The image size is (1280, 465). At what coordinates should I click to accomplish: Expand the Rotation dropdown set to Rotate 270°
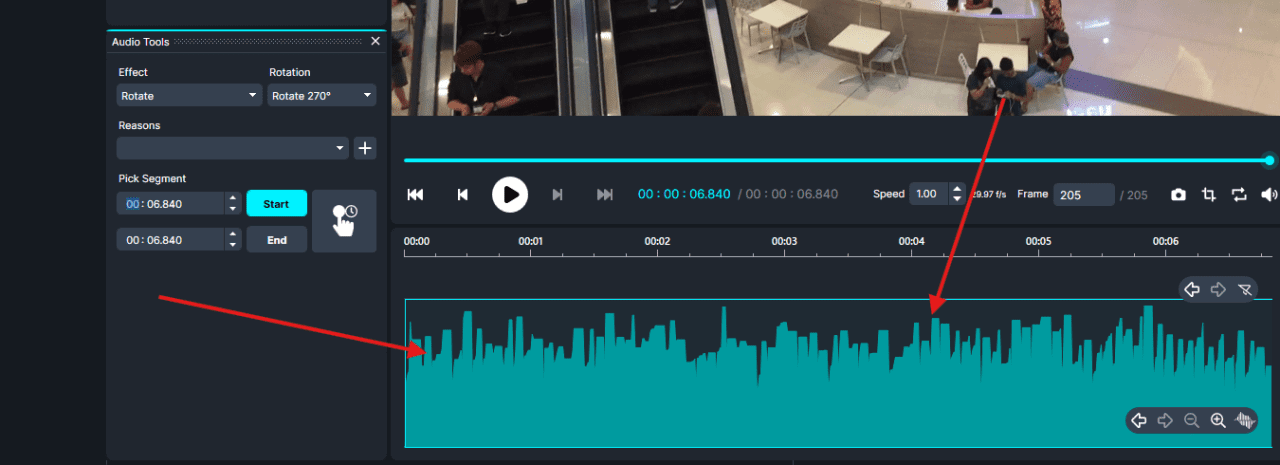tap(321, 96)
